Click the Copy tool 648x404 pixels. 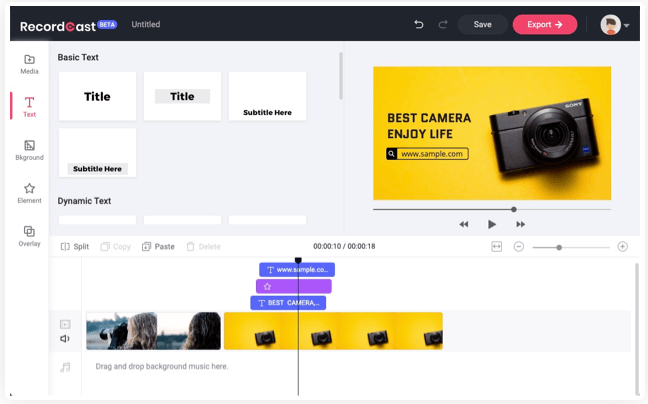[116, 247]
